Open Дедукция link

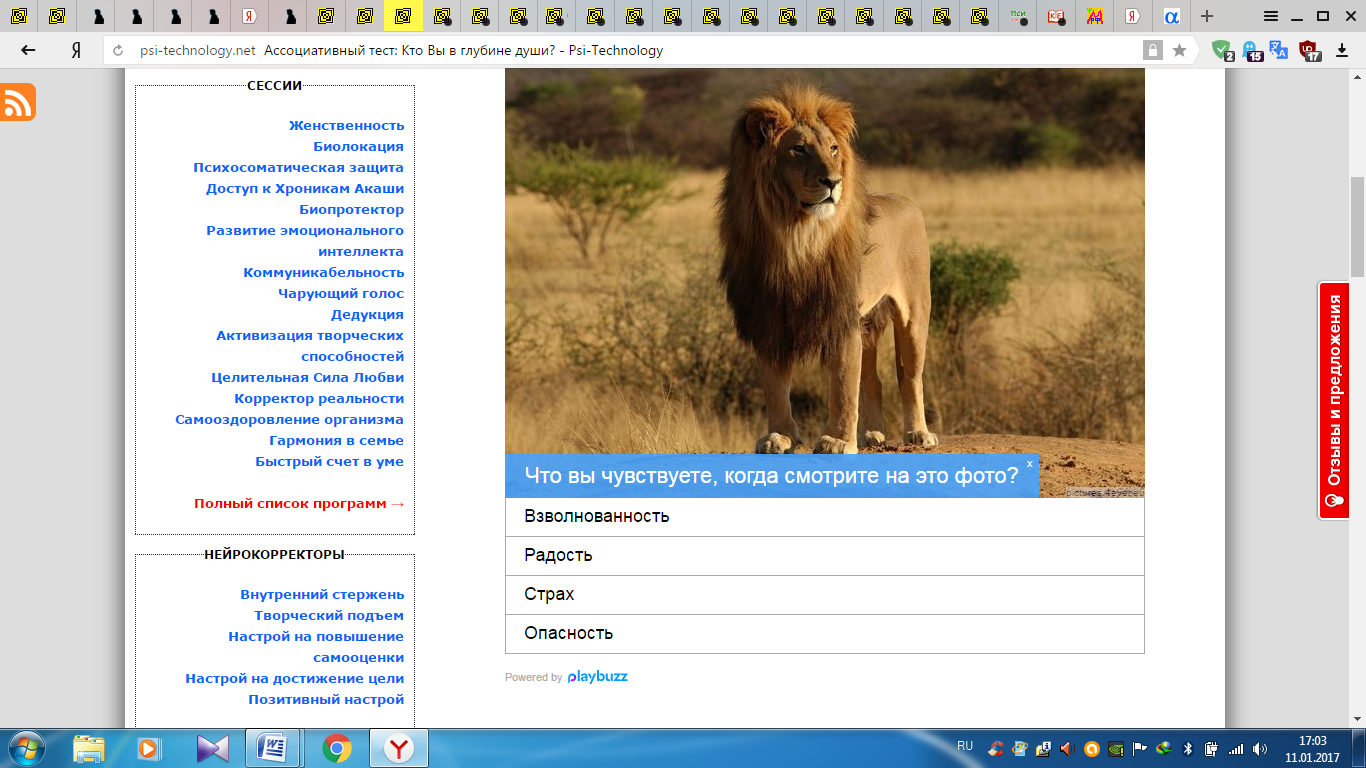coord(367,314)
